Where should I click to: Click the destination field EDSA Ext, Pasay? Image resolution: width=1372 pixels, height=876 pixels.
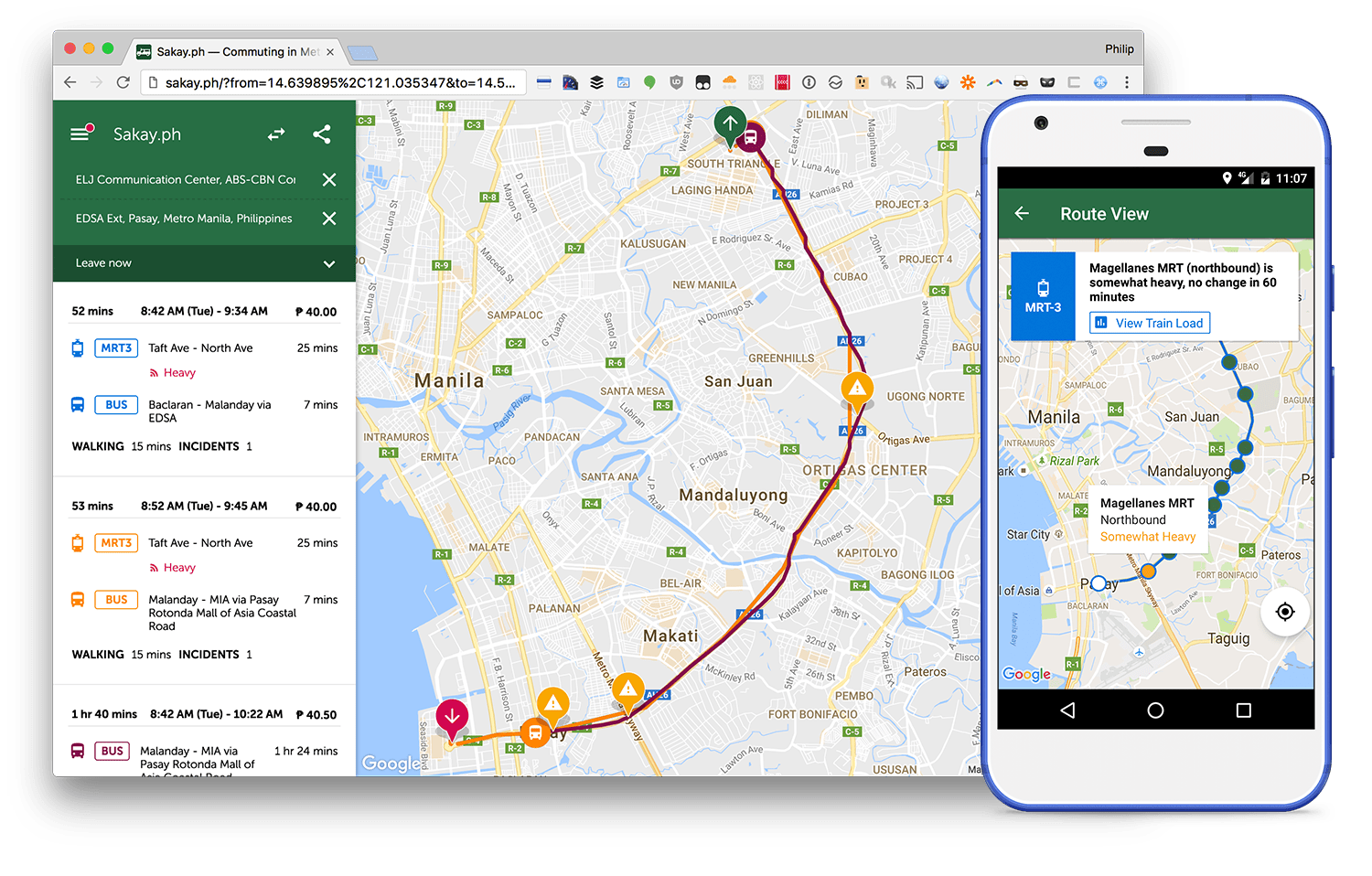[x=184, y=219]
